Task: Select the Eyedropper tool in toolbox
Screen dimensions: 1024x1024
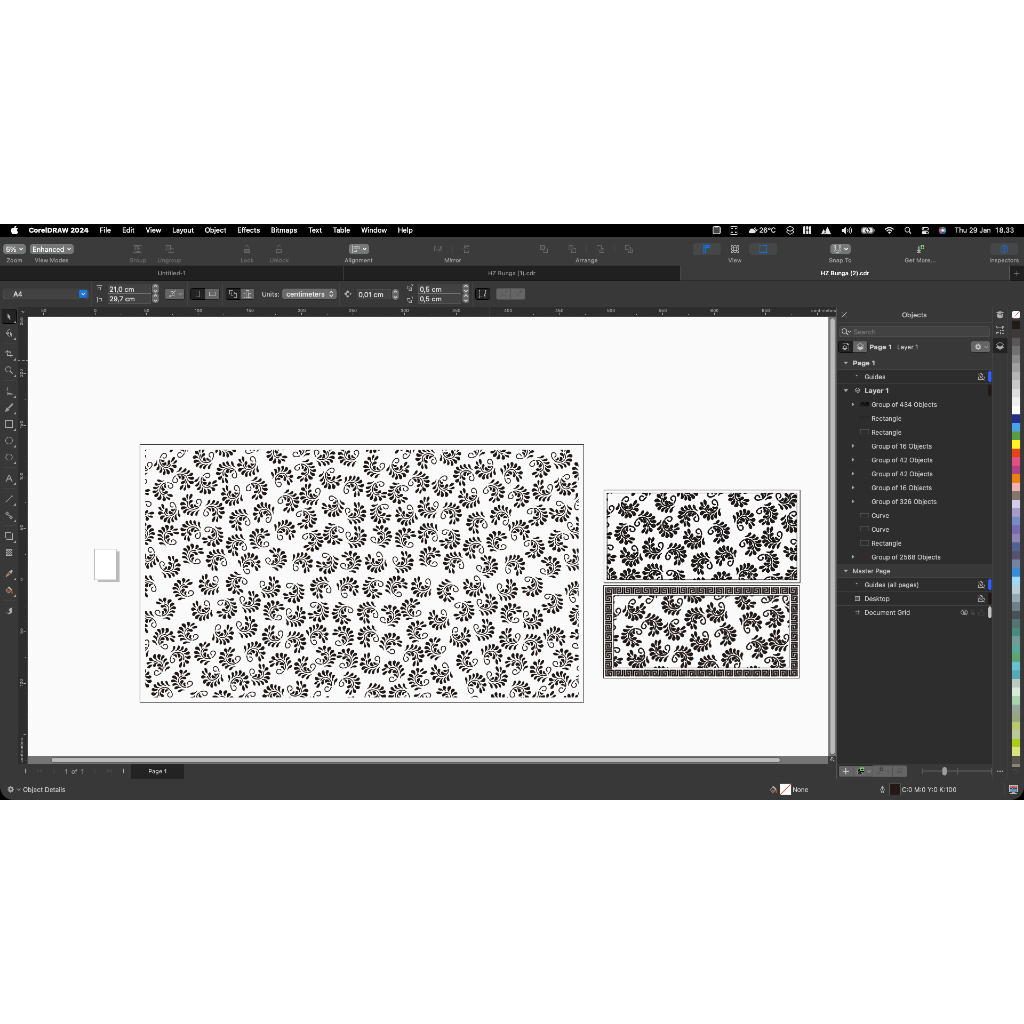Action: pyautogui.click(x=9, y=573)
